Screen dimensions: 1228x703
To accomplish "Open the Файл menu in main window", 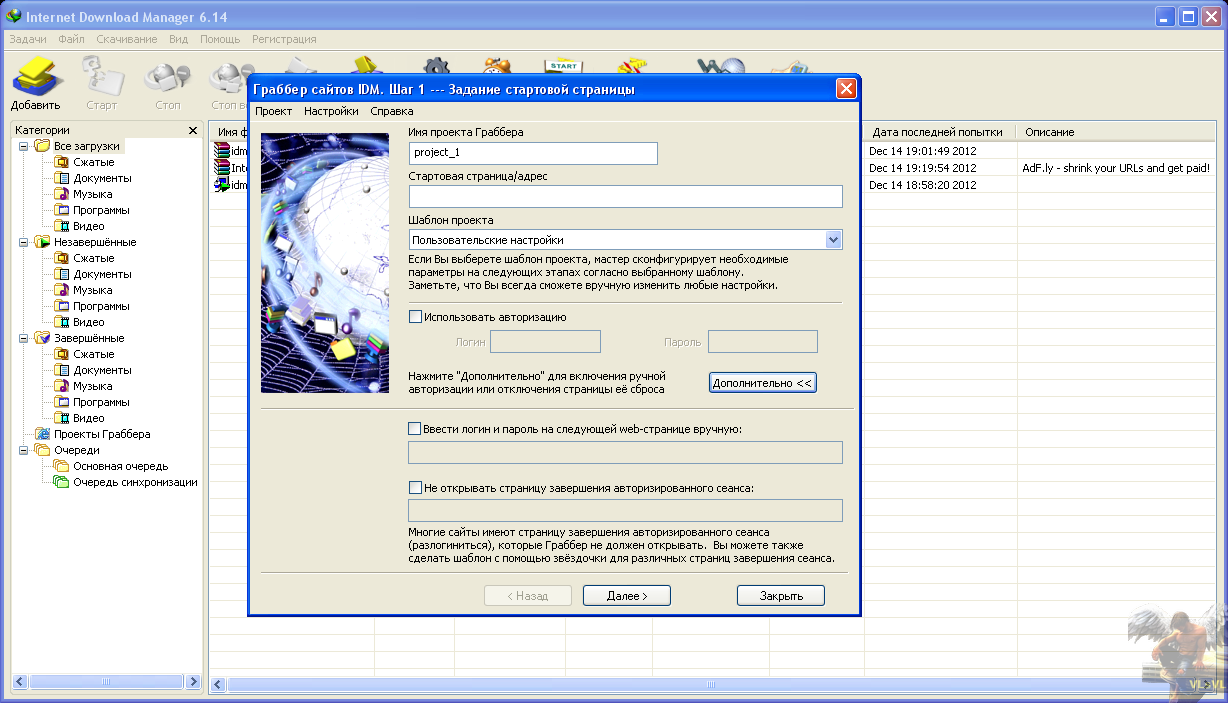I will (x=71, y=39).
